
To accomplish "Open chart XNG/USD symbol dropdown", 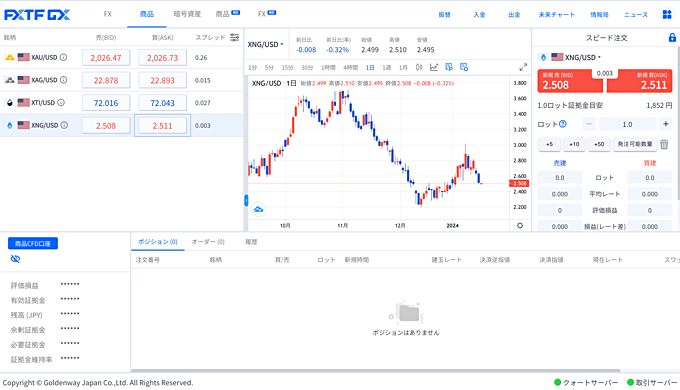I will pyautogui.click(x=265, y=44).
